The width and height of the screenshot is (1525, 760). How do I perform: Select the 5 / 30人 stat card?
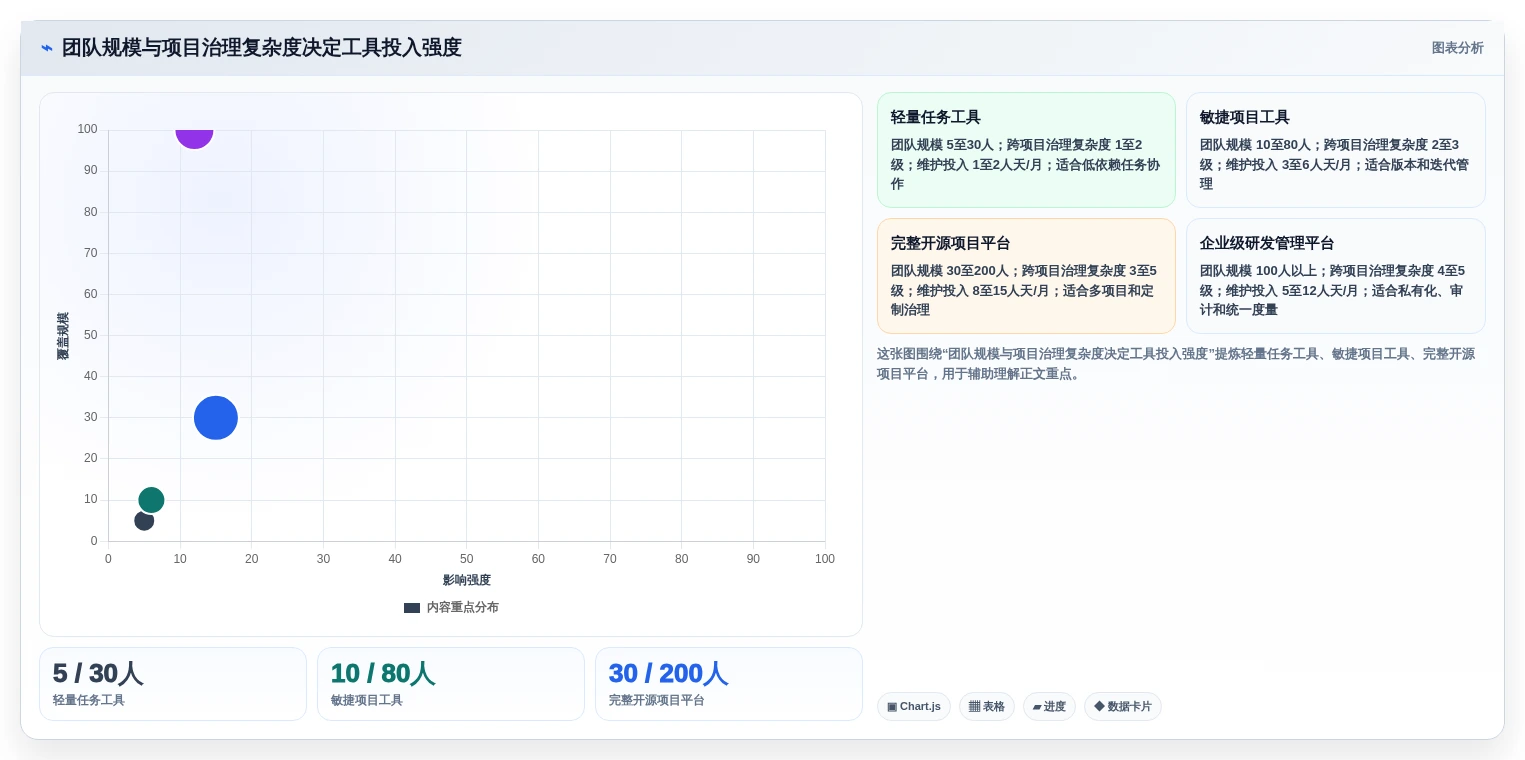pos(173,684)
